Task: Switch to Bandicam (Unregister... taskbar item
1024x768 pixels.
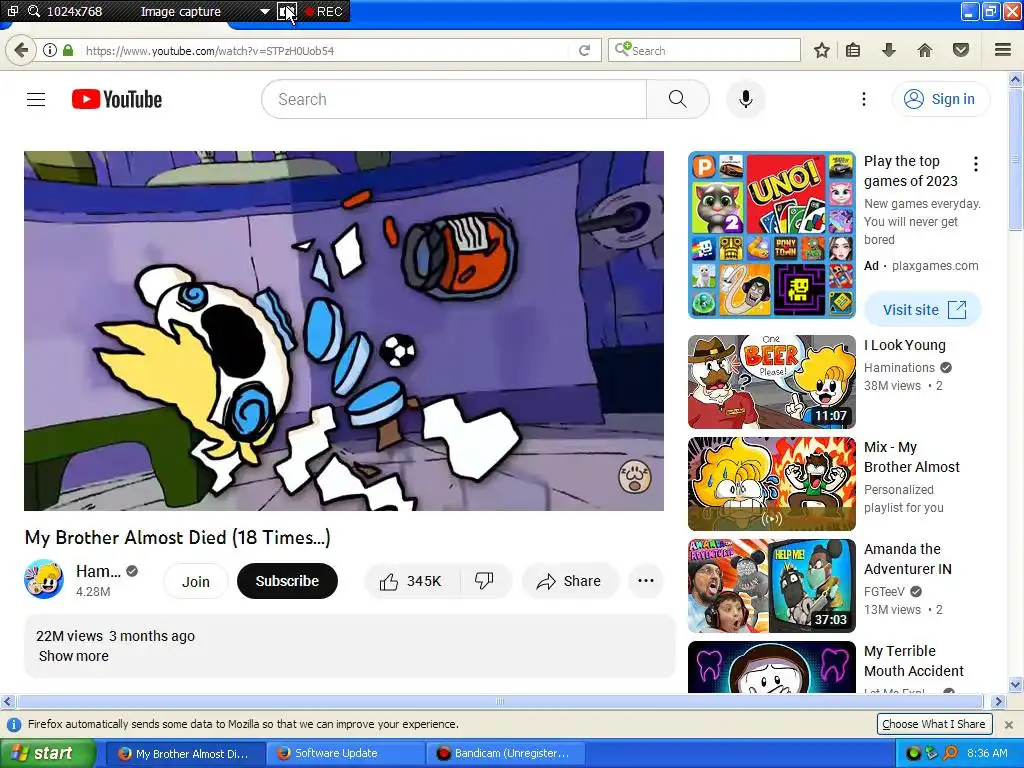Action: tap(505, 754)
